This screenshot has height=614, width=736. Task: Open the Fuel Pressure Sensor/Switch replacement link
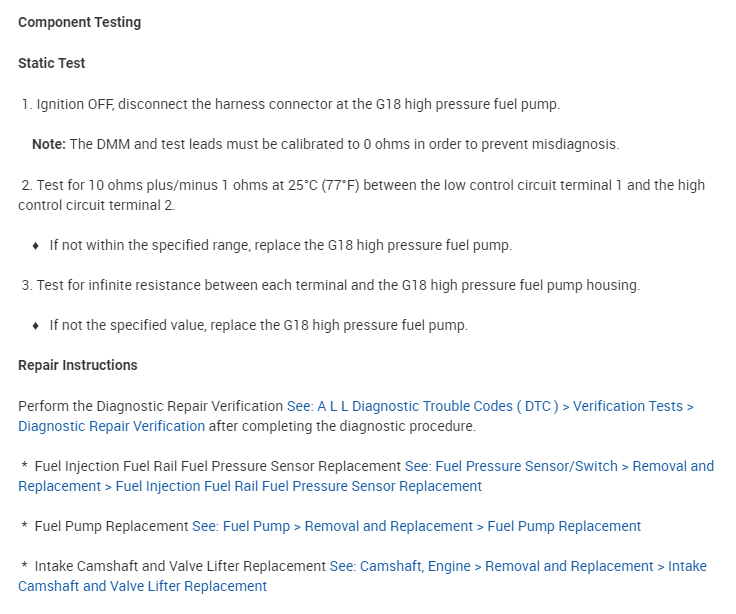[559, 466]
